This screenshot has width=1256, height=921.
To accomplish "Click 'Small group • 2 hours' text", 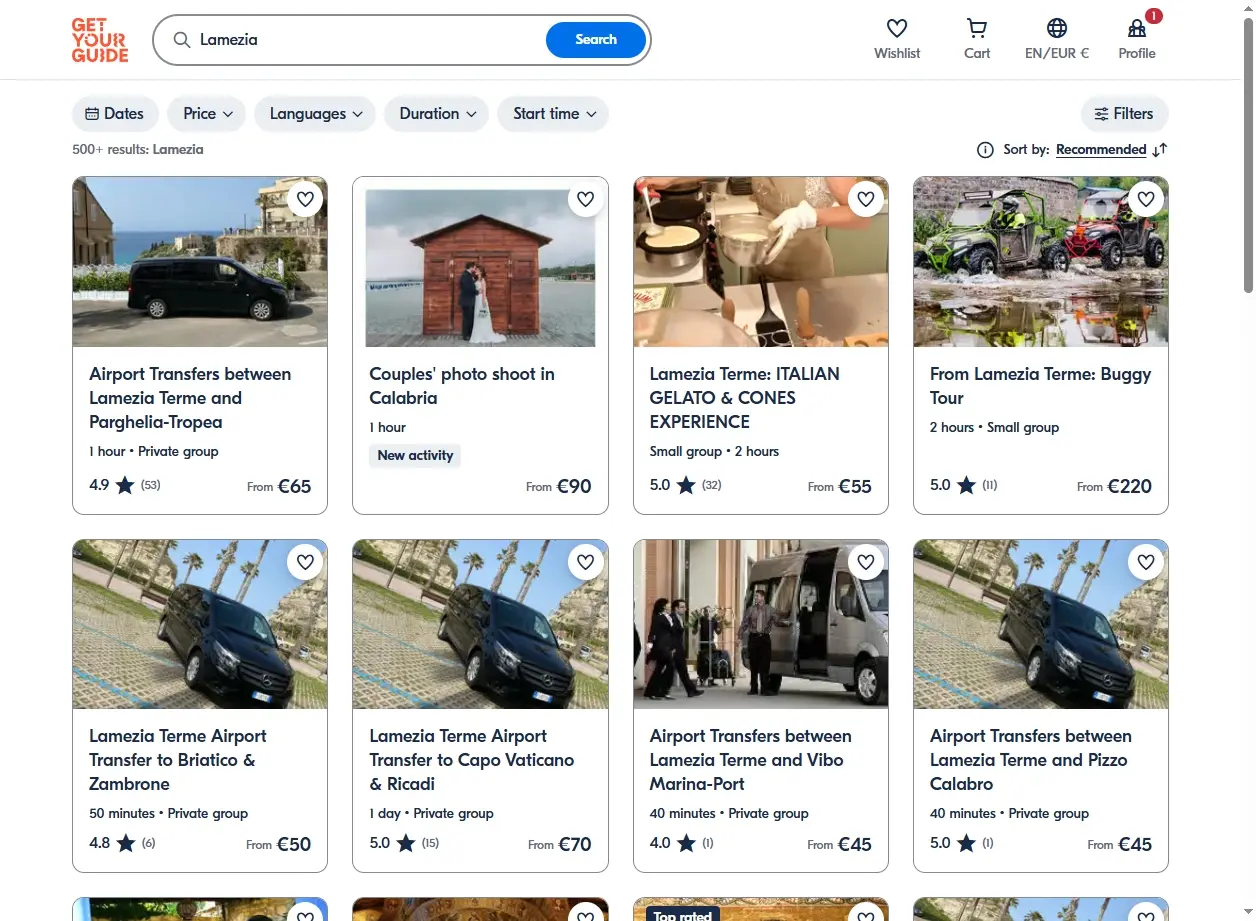I will [714, 451].
